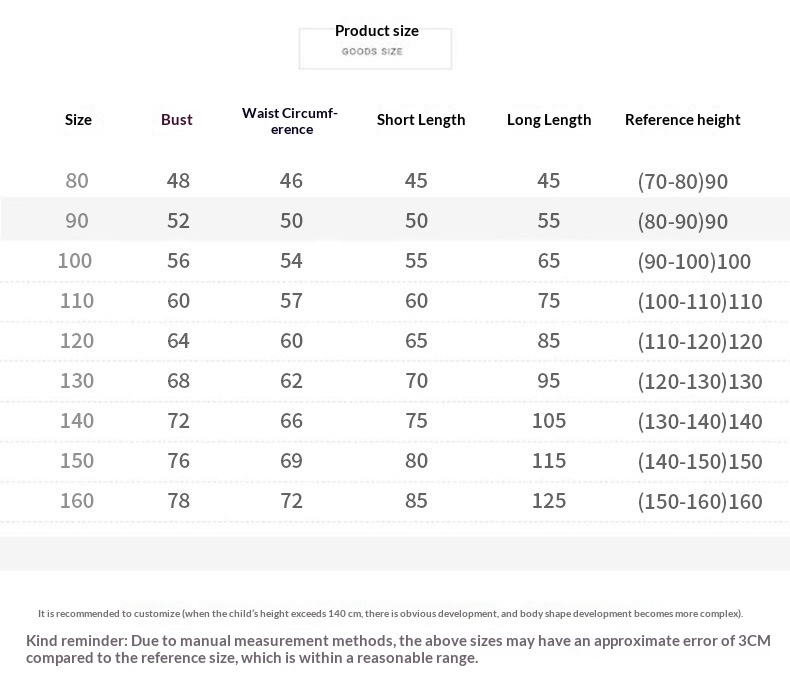This screenshot has width=790, height=686.
Task: Click size 80 in the Size column
Action: (77, 181)
